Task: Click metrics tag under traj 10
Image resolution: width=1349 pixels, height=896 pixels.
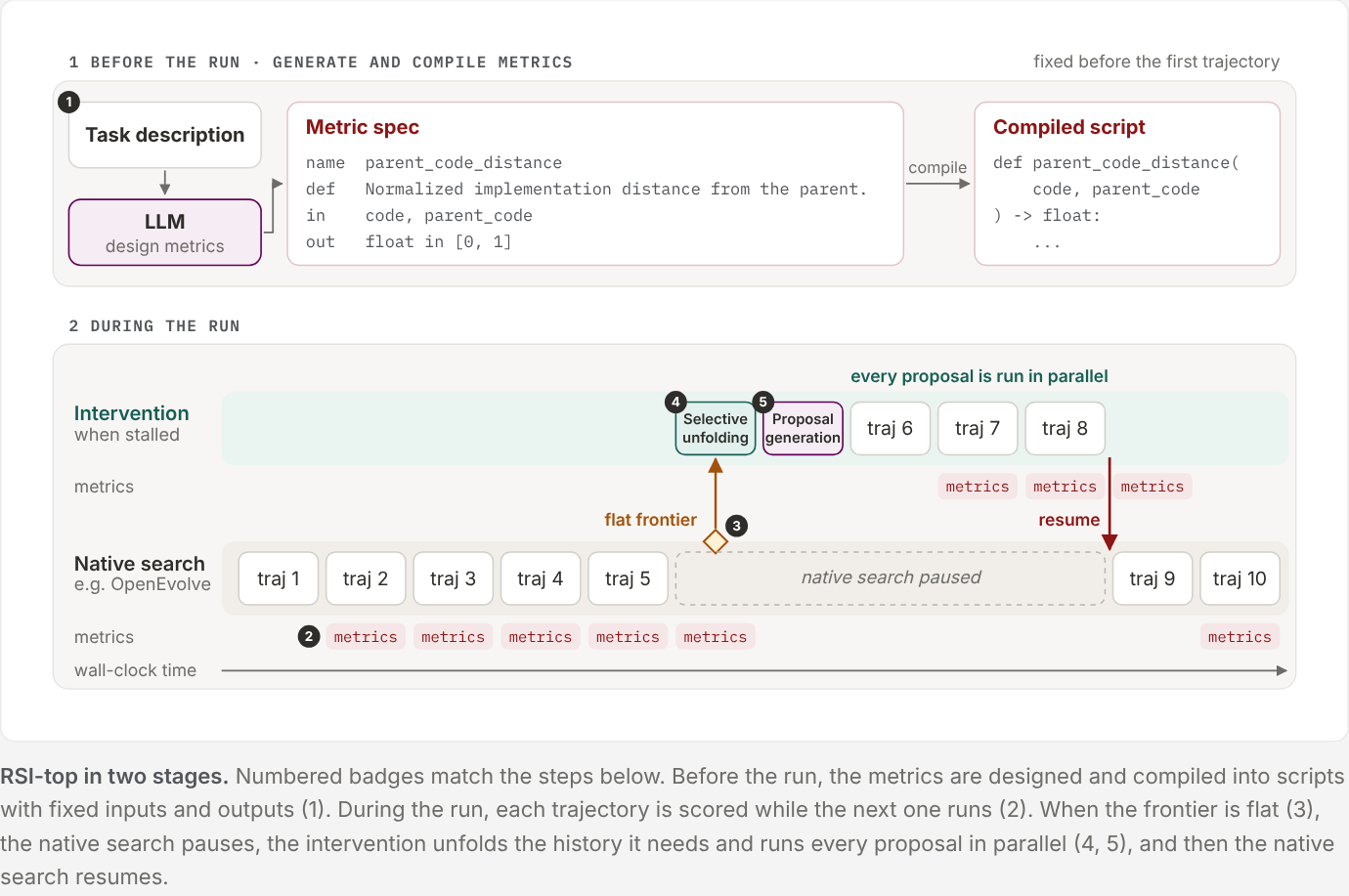Action: (x=1240, y=637)
